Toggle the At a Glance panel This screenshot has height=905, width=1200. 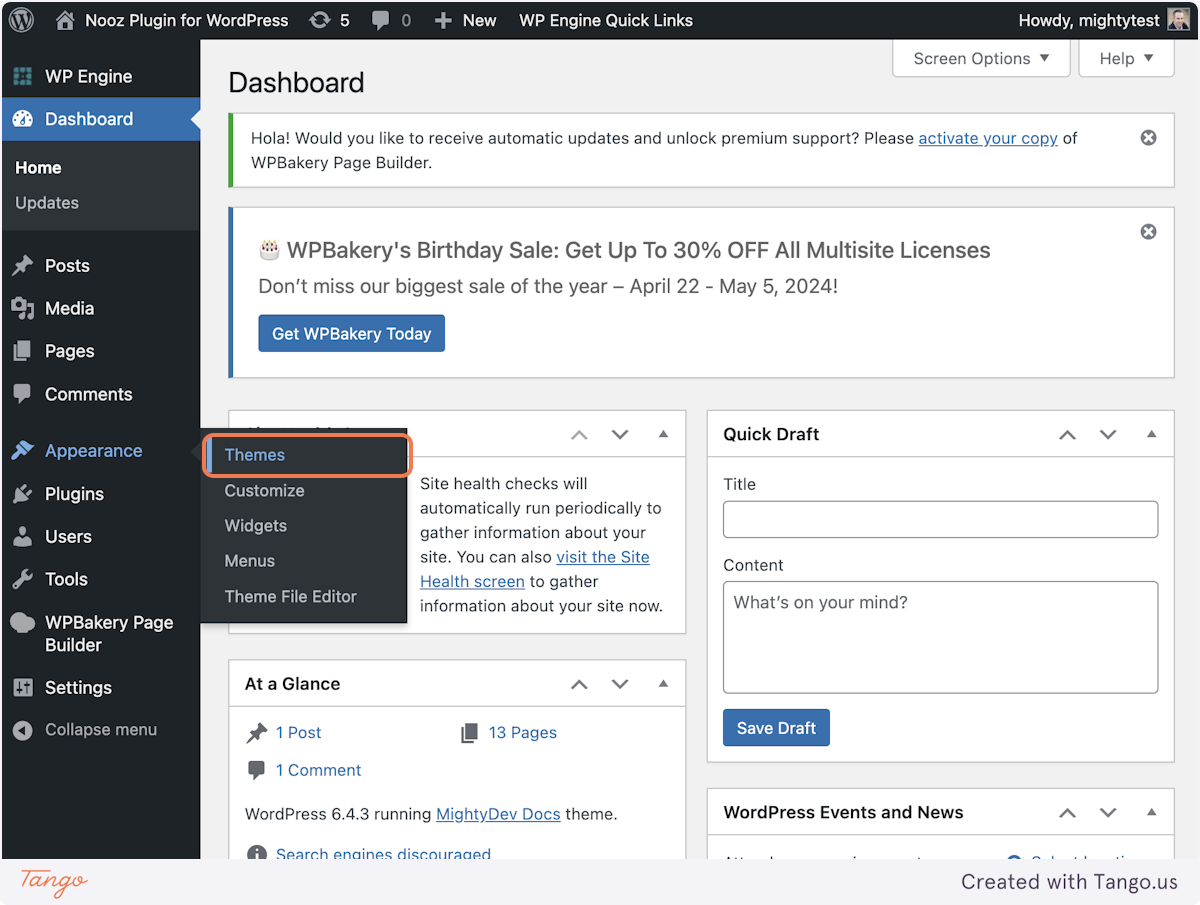pyautogui.click(x=663, y=684)
